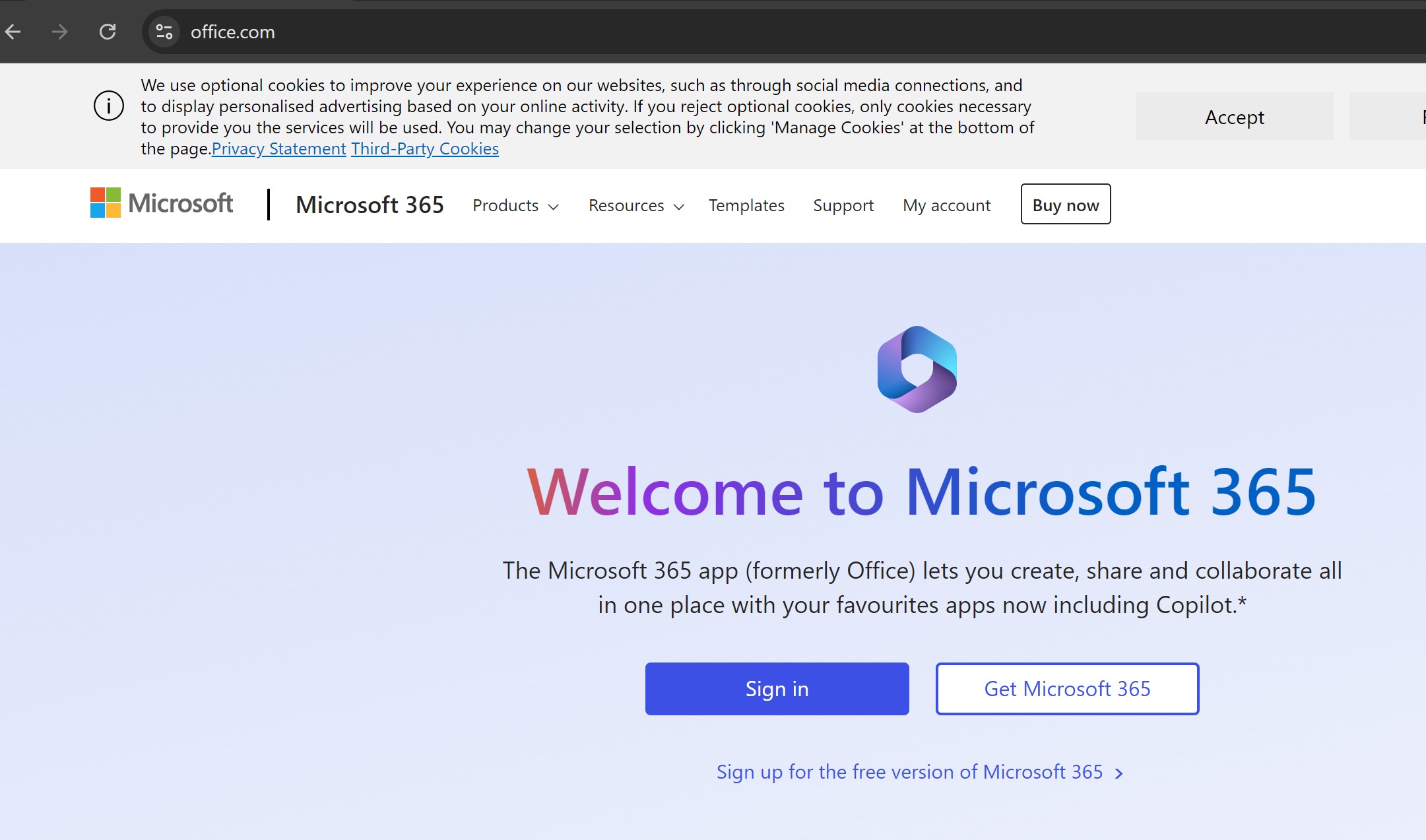The height and width of the screenshot is (840, 1426).
Task: Open the Third-Party Cookies link
Action: coord(425,149)
